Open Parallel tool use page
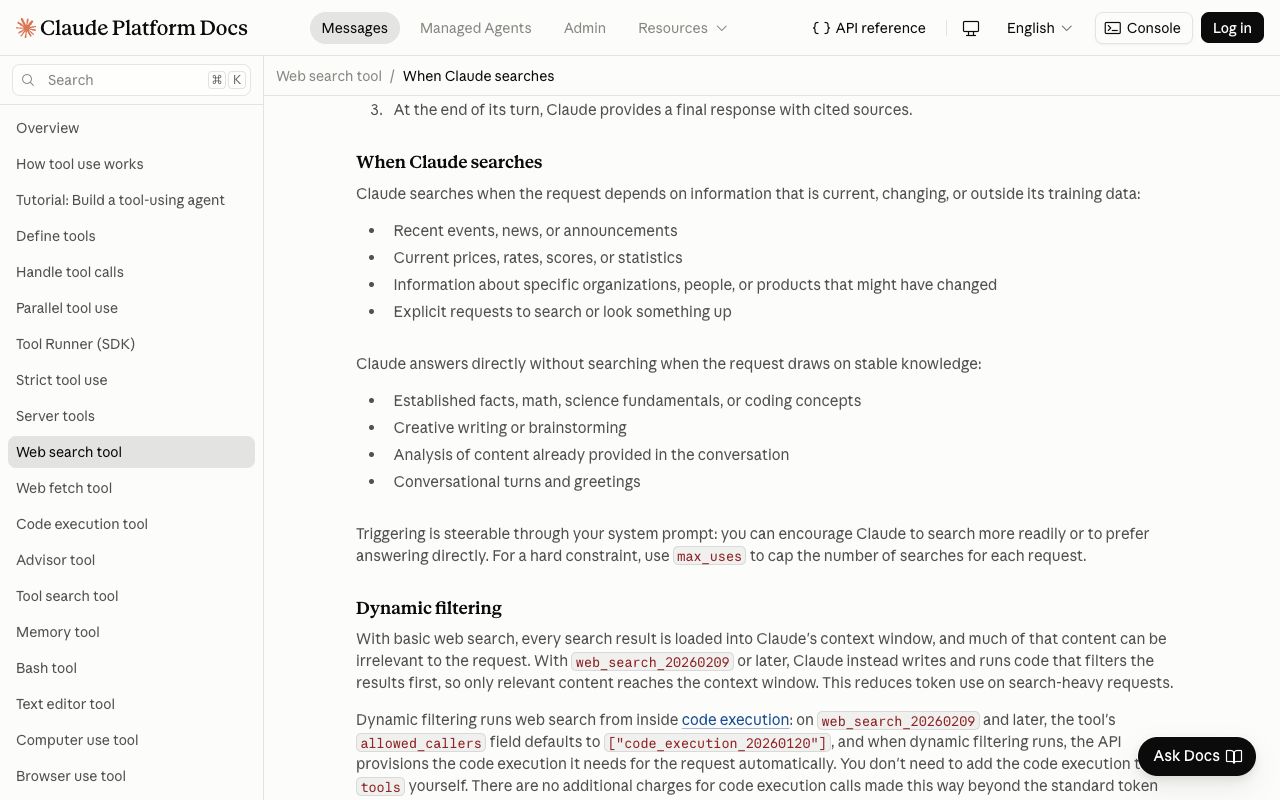1280x800 pixels. tap(131, 308)
